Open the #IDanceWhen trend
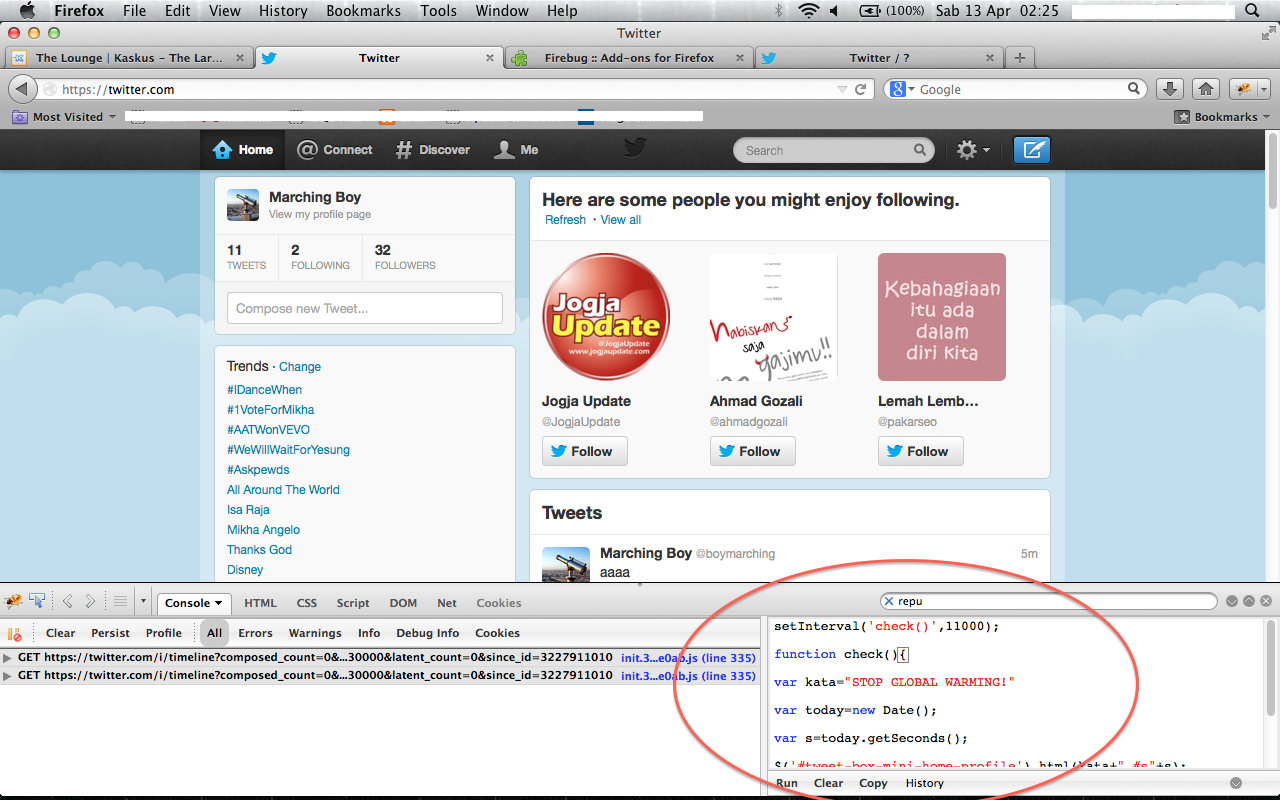 [264, 390]
